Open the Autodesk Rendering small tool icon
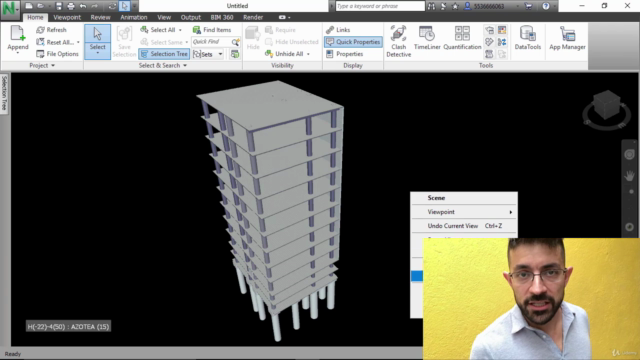 coord(489,30)
